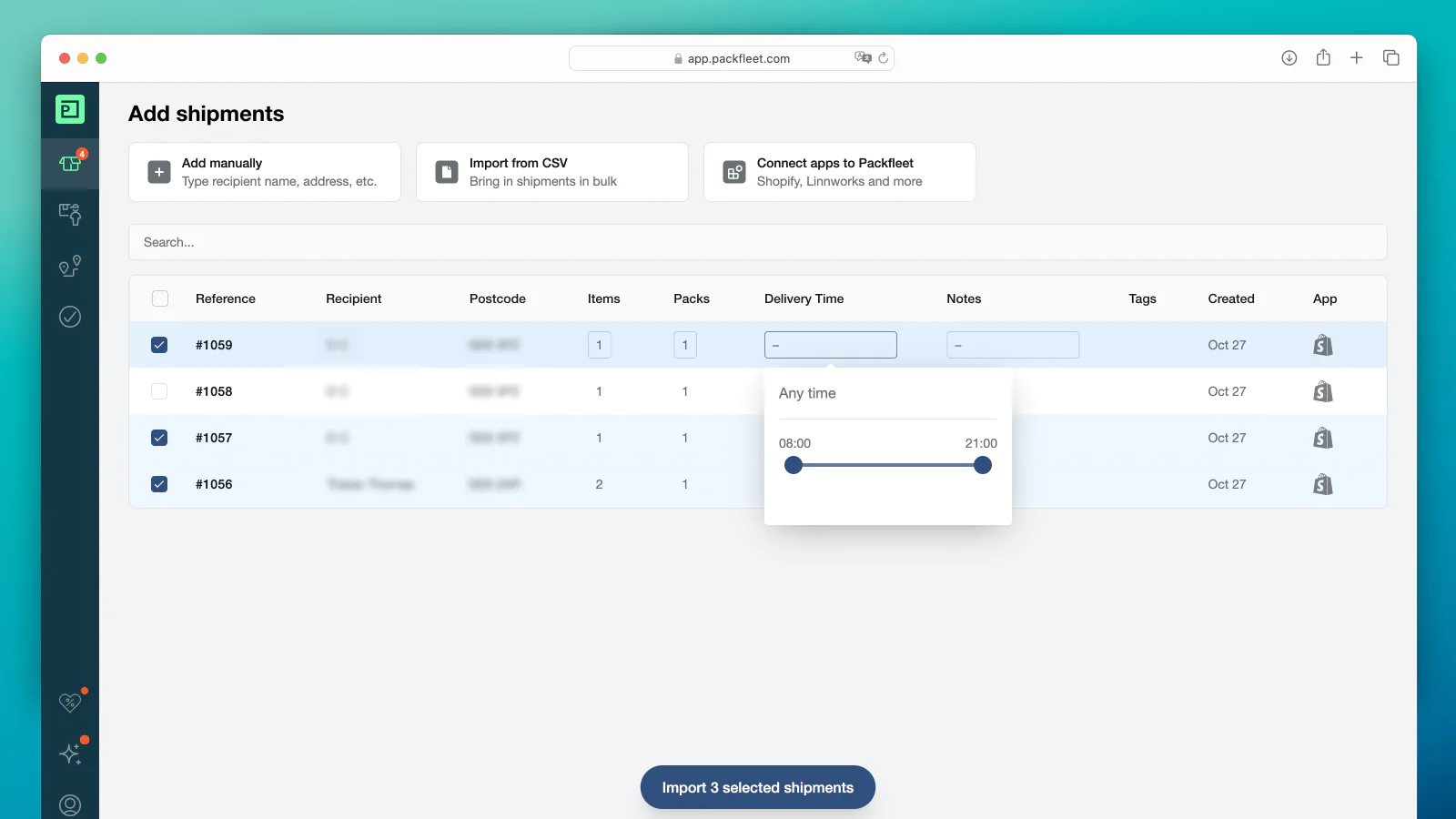Check the checkbox for order #1058
Screen dimensions: 1456x819
(x=159, y=391)
